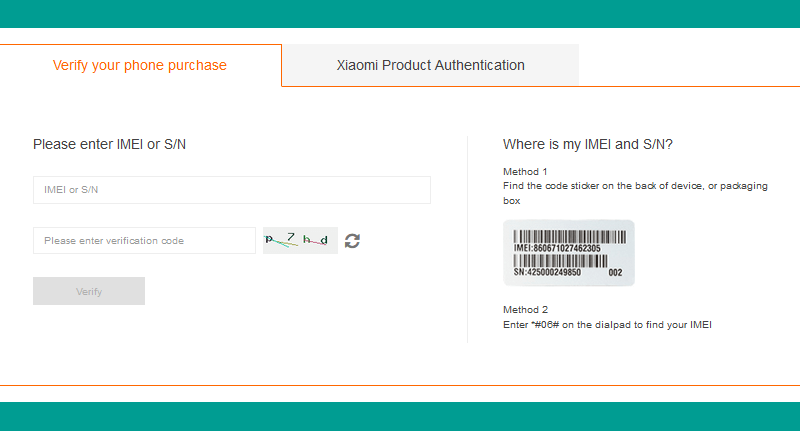
Task: Refresh the captcha verification image
Action: tap(352, 241)
